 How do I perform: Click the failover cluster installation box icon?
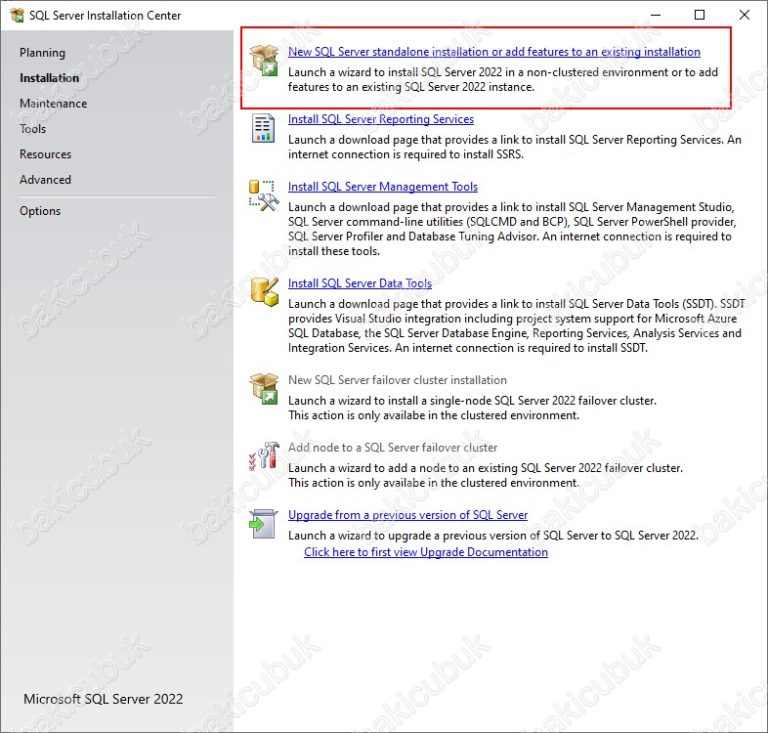pyautogui.click(x=264, y=389)
